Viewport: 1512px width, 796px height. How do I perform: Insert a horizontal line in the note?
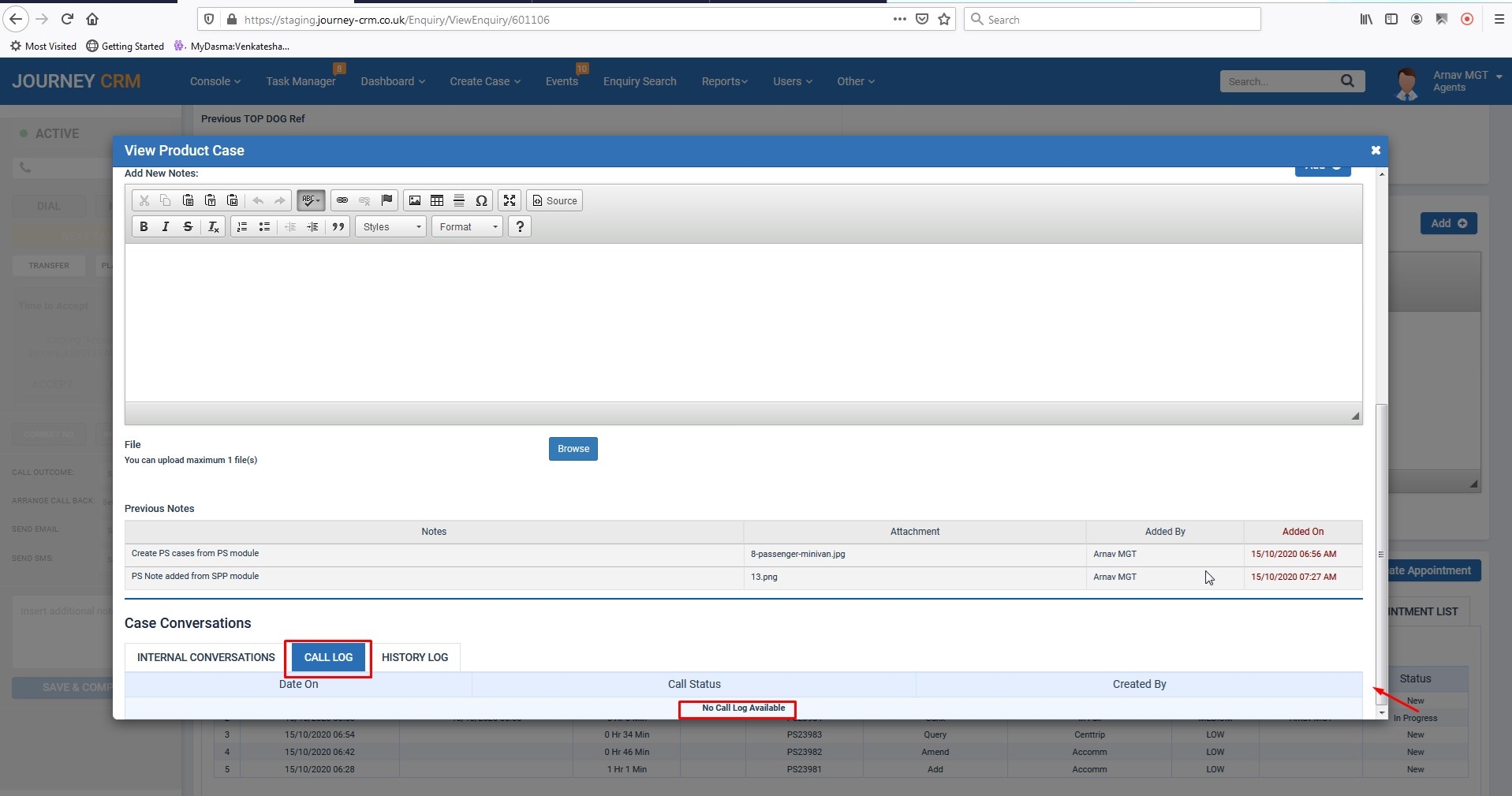tap(459, 200)
